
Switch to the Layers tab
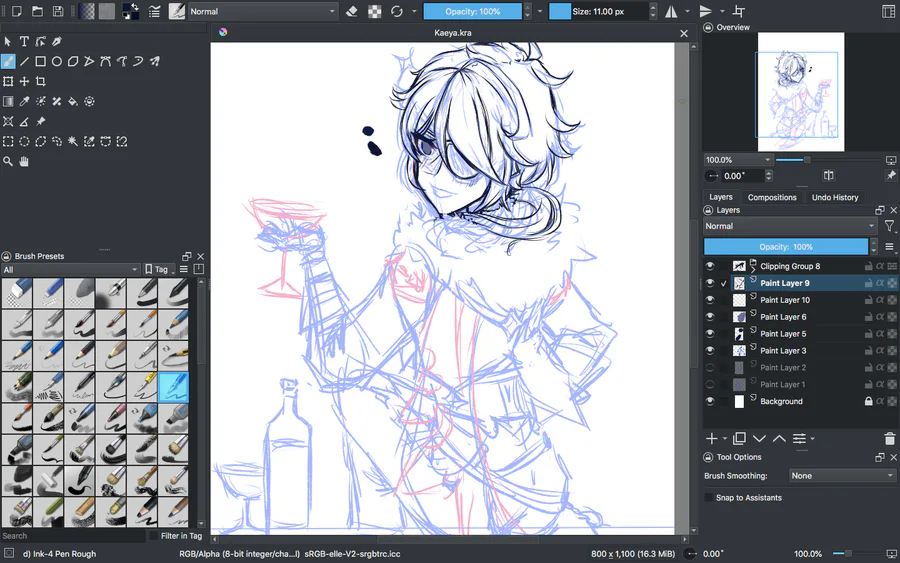tap(721, 197)
